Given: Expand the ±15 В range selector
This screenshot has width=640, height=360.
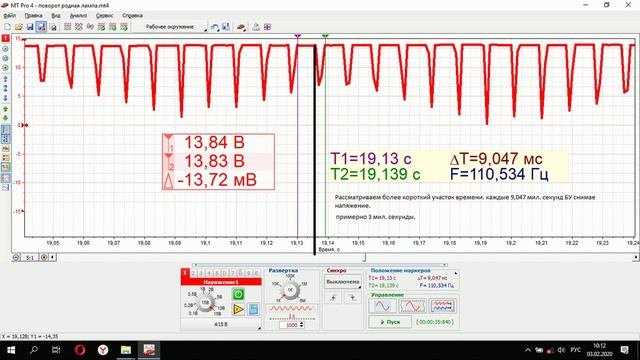Looking at the screenshot, I should (x=221, y=324).
